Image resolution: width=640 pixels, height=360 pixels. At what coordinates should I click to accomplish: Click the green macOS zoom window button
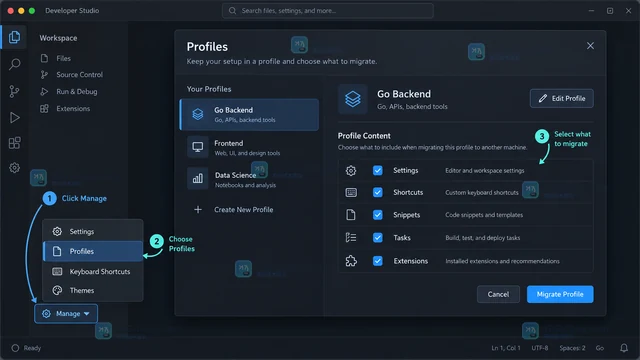(32, 11)
